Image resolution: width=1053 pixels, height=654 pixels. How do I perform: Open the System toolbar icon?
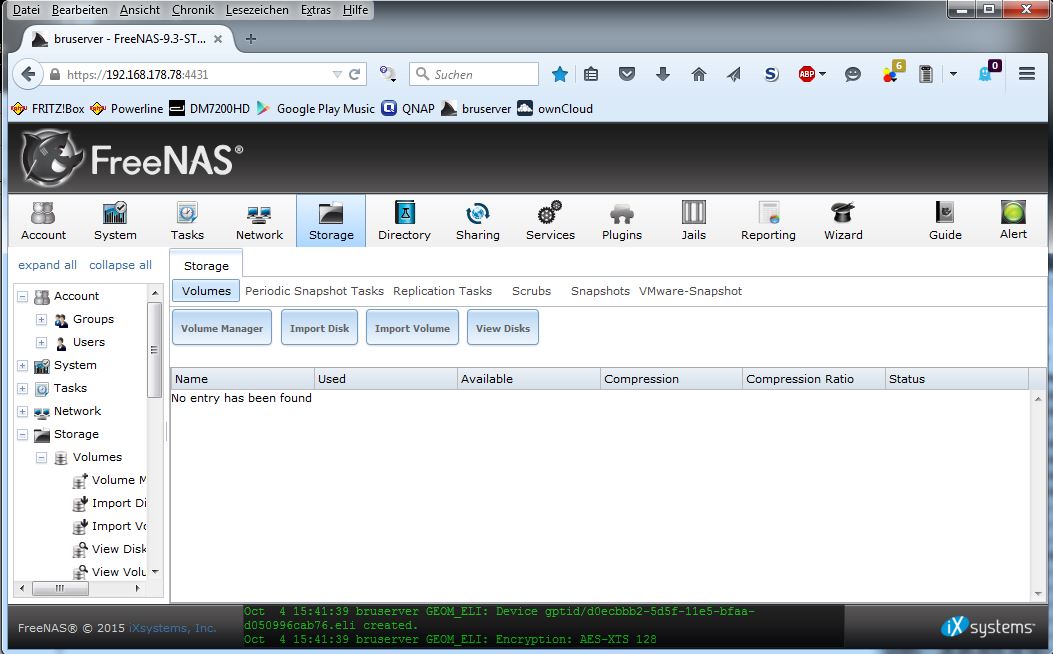point(115,221)
